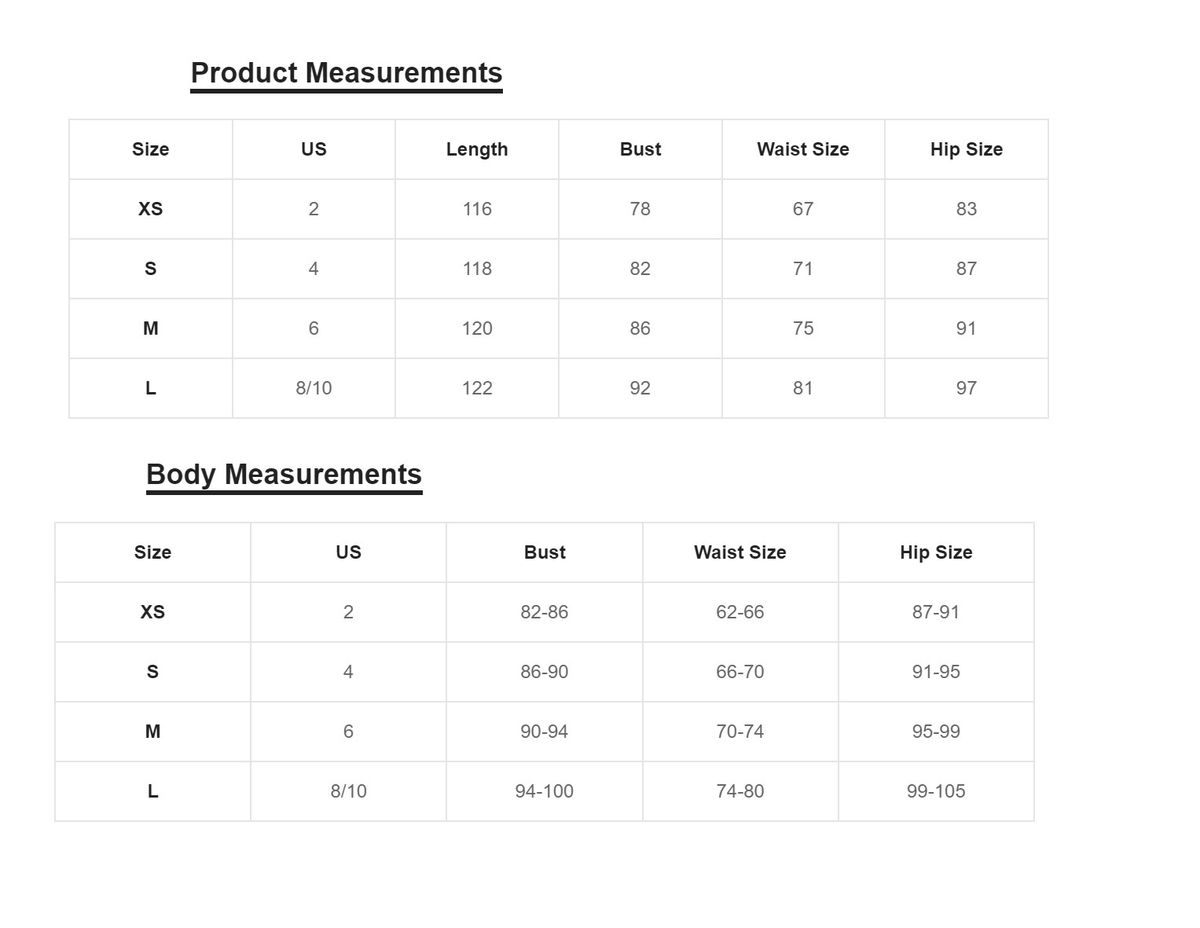Image resolution: width=1200 pixels, height=928 pixels.
Task: Select the XS length value 116
Action: pyautogui.click(x=477, y=209)
